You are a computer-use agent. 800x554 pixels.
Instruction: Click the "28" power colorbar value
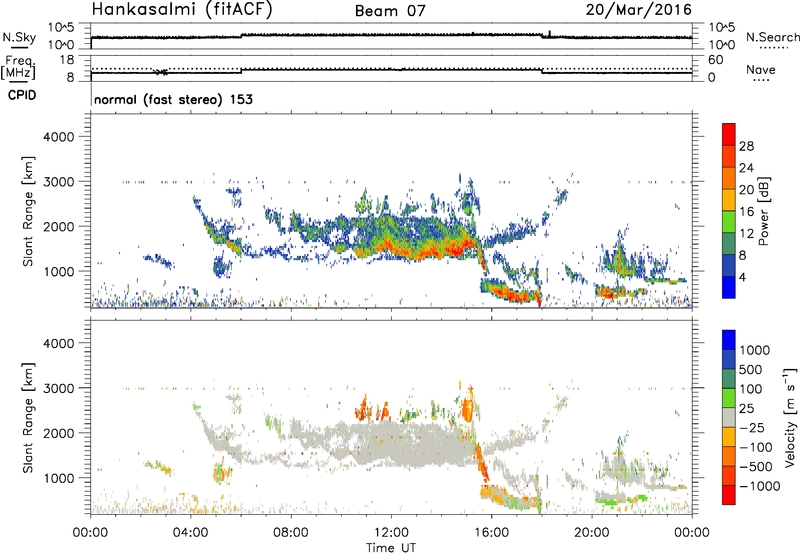point(746,146)
